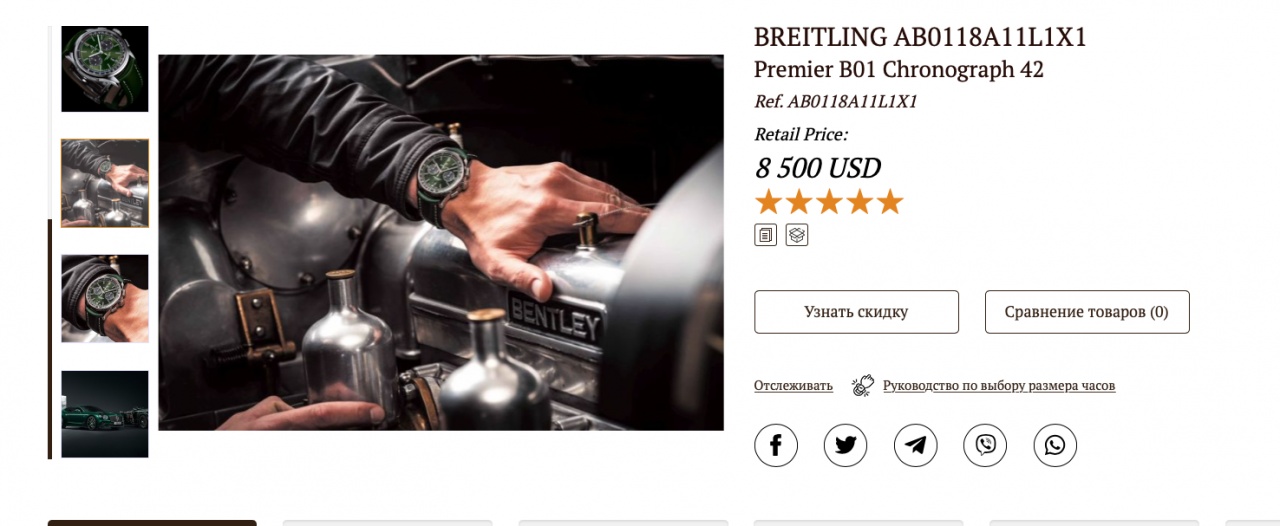1280x526 pixels.
Task: Select the green watch close-up thumbnail
Action: [x=105, y=69]
